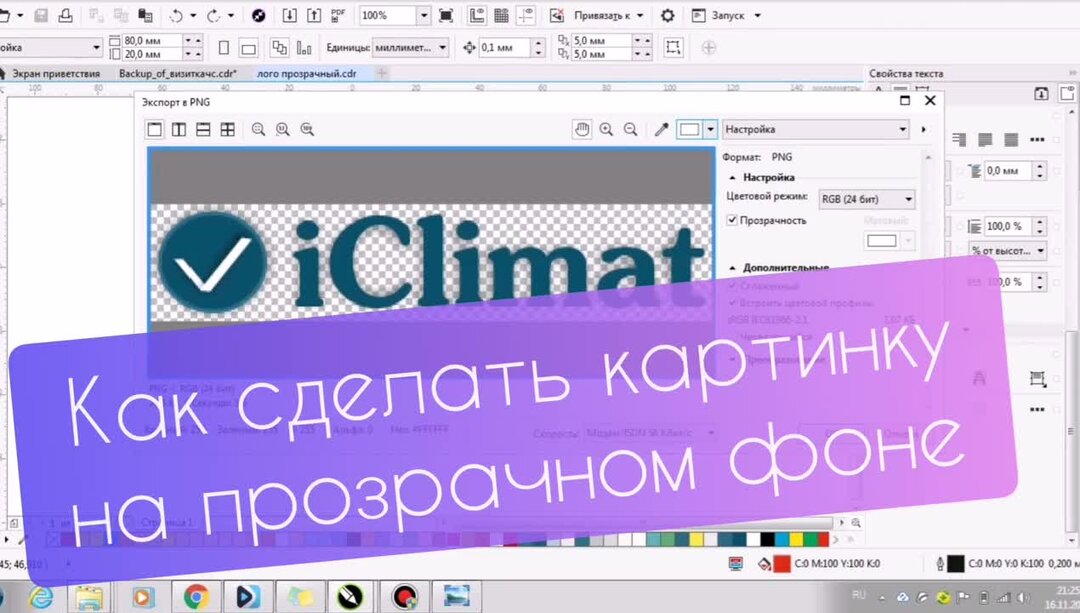Click the search content icon in toolbar
This screenshot has width=1080, height=613.
(259, 15)
